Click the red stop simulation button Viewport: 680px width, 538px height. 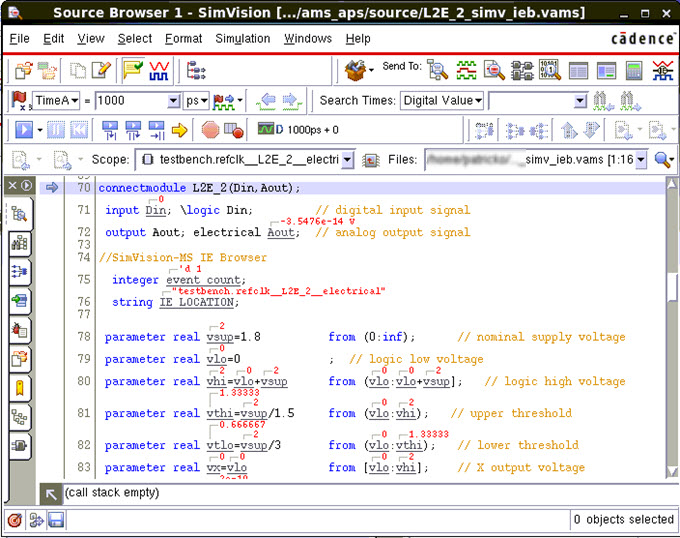(x=210, y=130)
